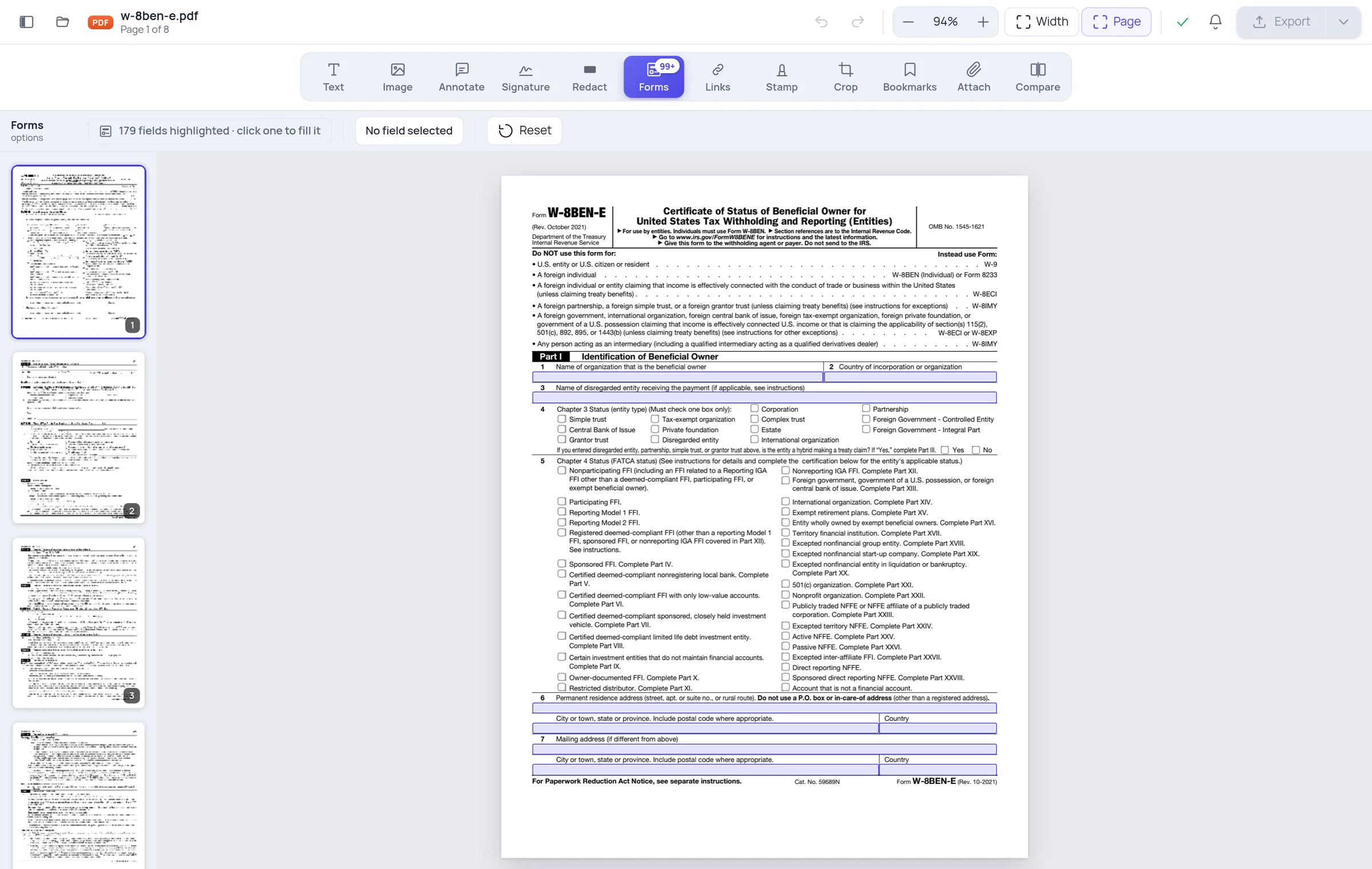This screenshot has height=869, width=1372.
Task: Open the Annotate tool
Action: coord(461,77)
